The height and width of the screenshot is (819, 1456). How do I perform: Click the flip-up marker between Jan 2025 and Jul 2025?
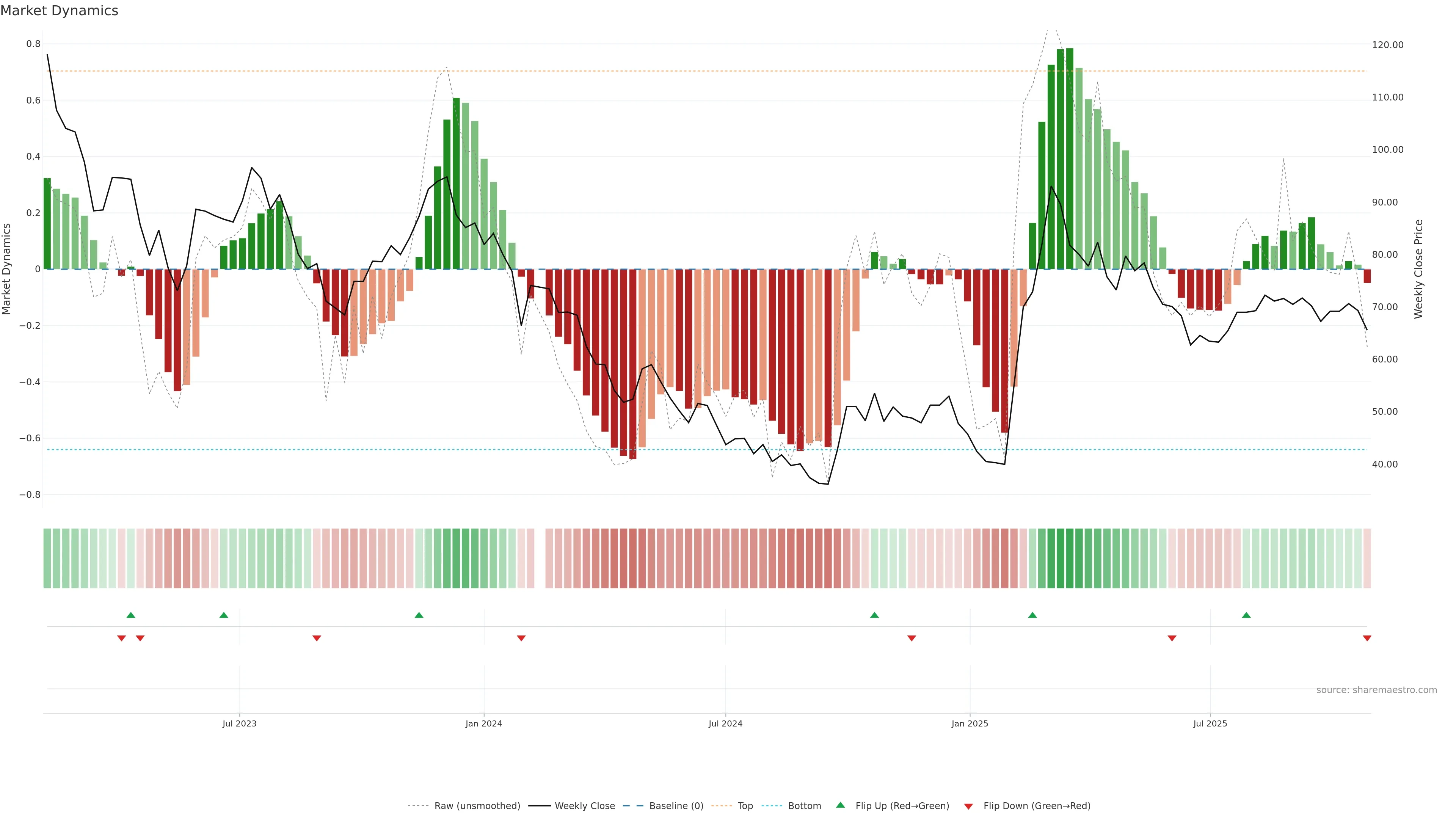coord(1032,615)
